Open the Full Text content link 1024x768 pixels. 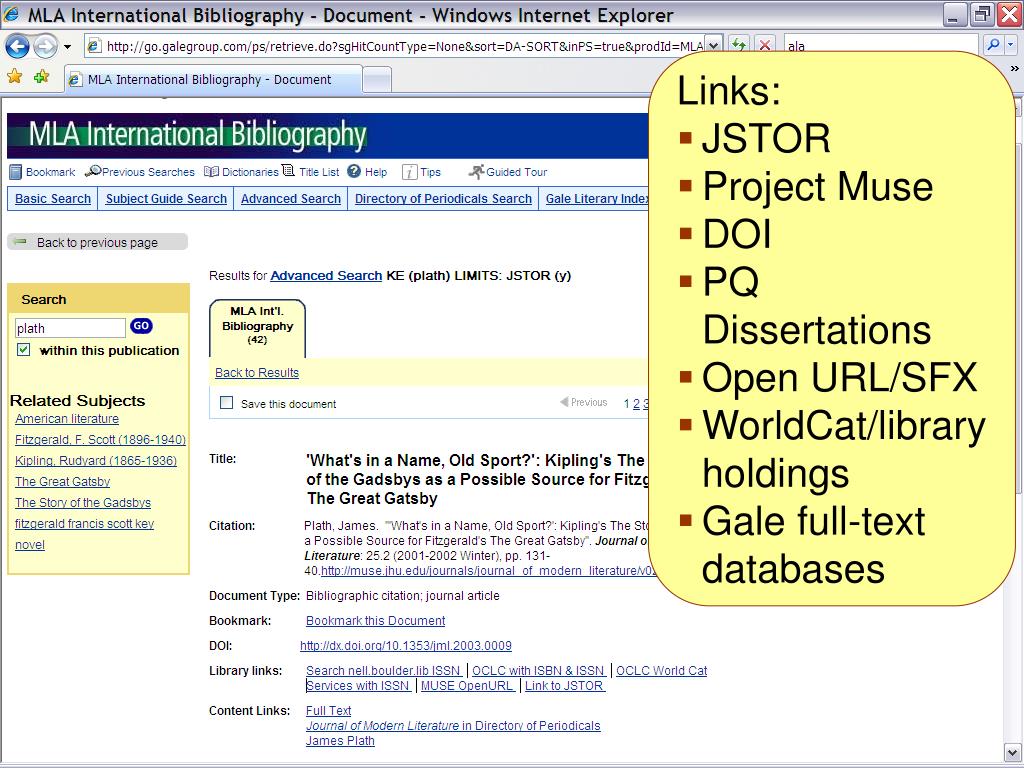(x=328, y=710)
